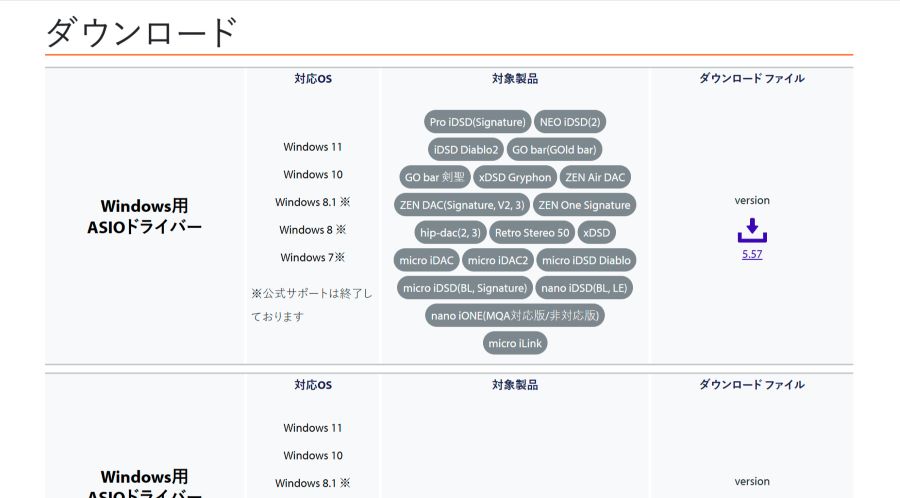Click the ZEN One Signature tag
The height and width of the screenshot is (498, 900).
(584, 205)
